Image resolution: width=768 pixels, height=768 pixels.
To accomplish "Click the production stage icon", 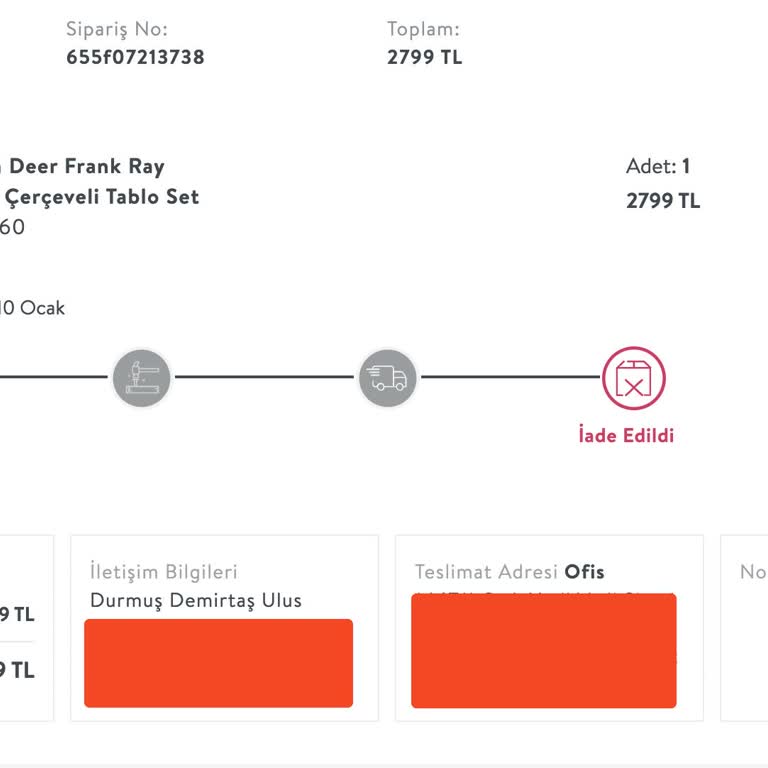I will pyautogui.click(x=141, y=378).
